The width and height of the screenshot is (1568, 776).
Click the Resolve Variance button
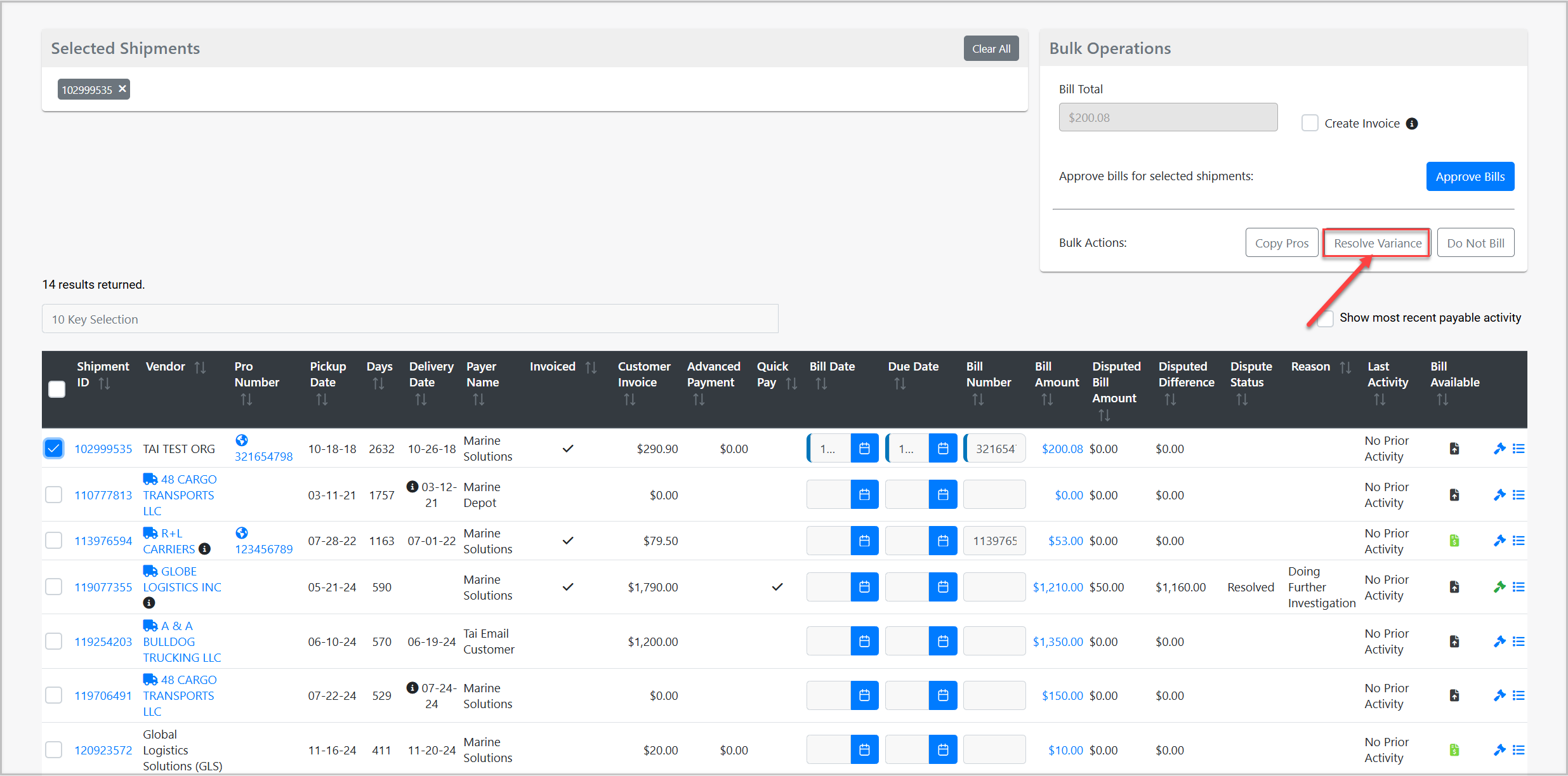point(1377,243)
